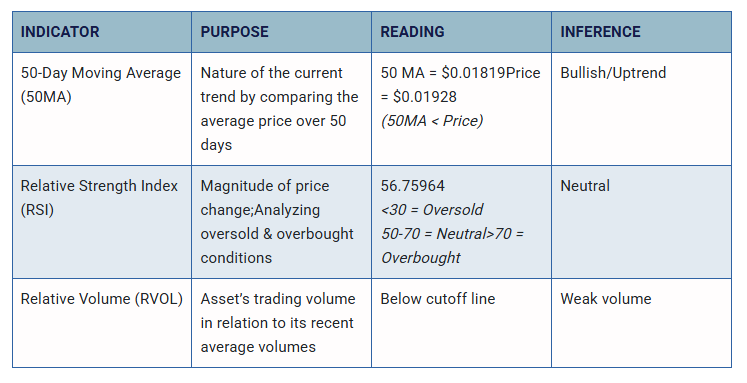
Task: Select the Relative Volume (RVOL) cell
Action: click(x=102, y=323)
